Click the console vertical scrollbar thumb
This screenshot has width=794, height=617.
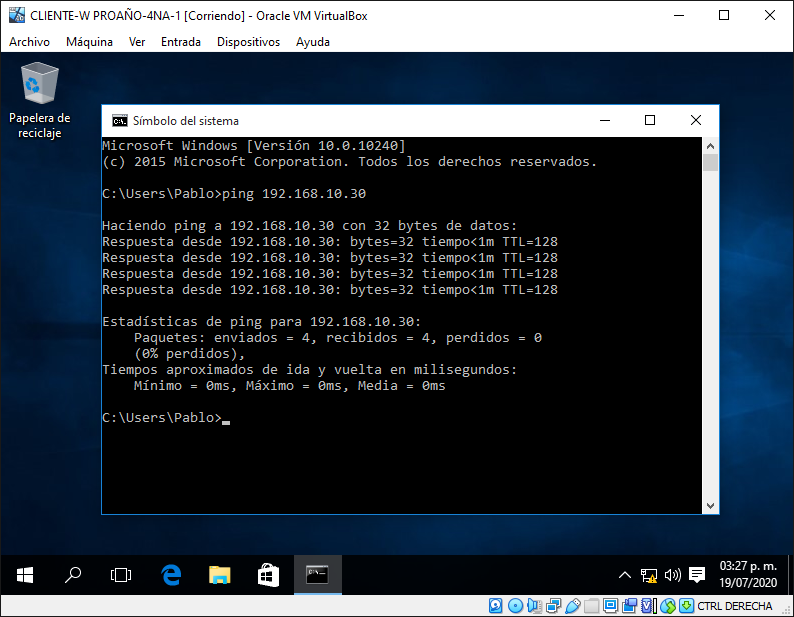click(710, 163)
